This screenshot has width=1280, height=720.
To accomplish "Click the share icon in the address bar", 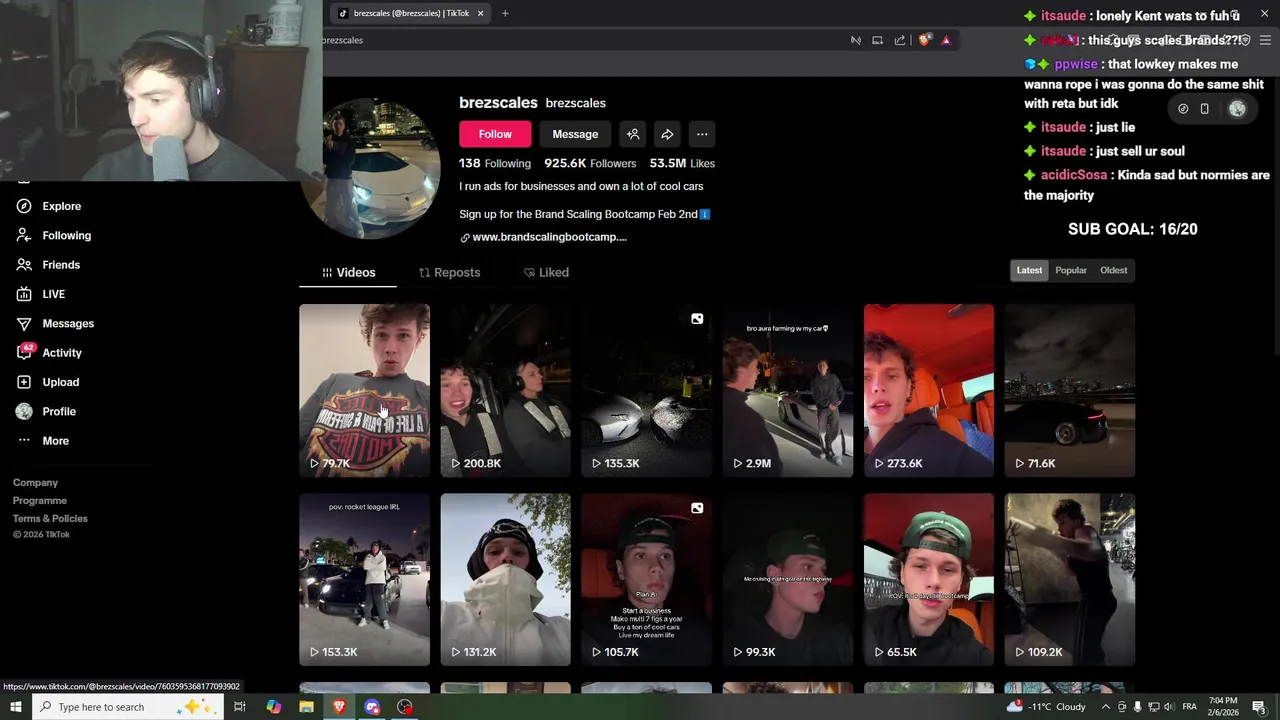I will pos(900,40).
